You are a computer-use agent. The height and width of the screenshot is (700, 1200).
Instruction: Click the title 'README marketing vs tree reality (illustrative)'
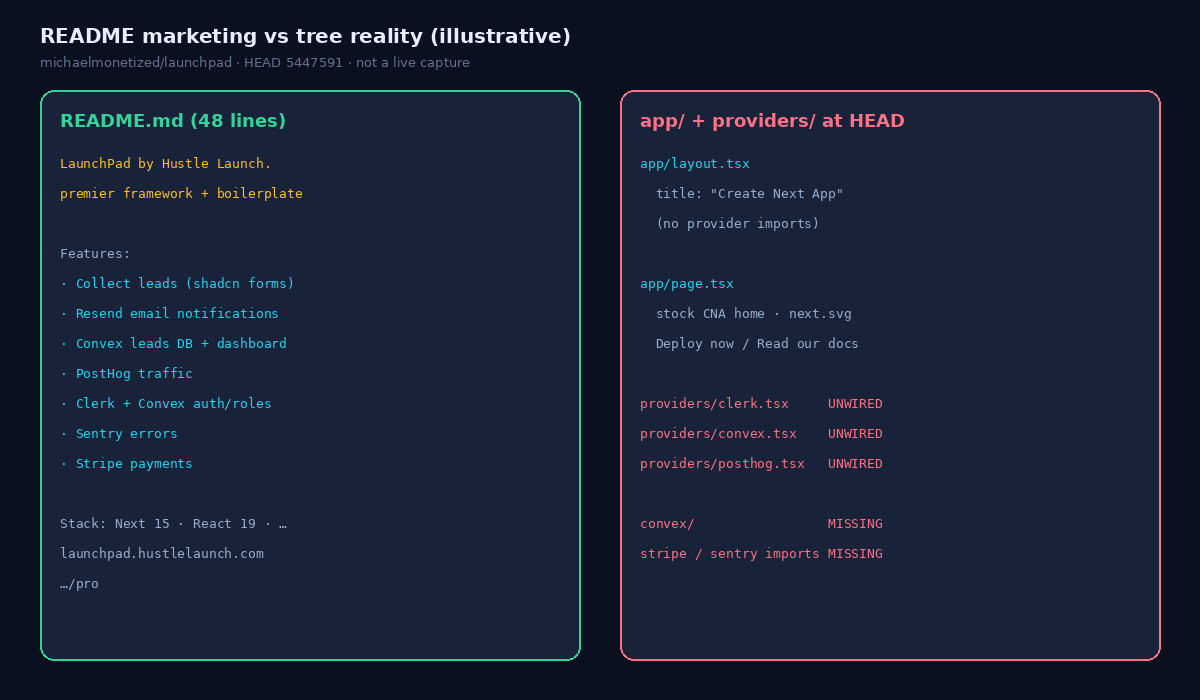305,37
